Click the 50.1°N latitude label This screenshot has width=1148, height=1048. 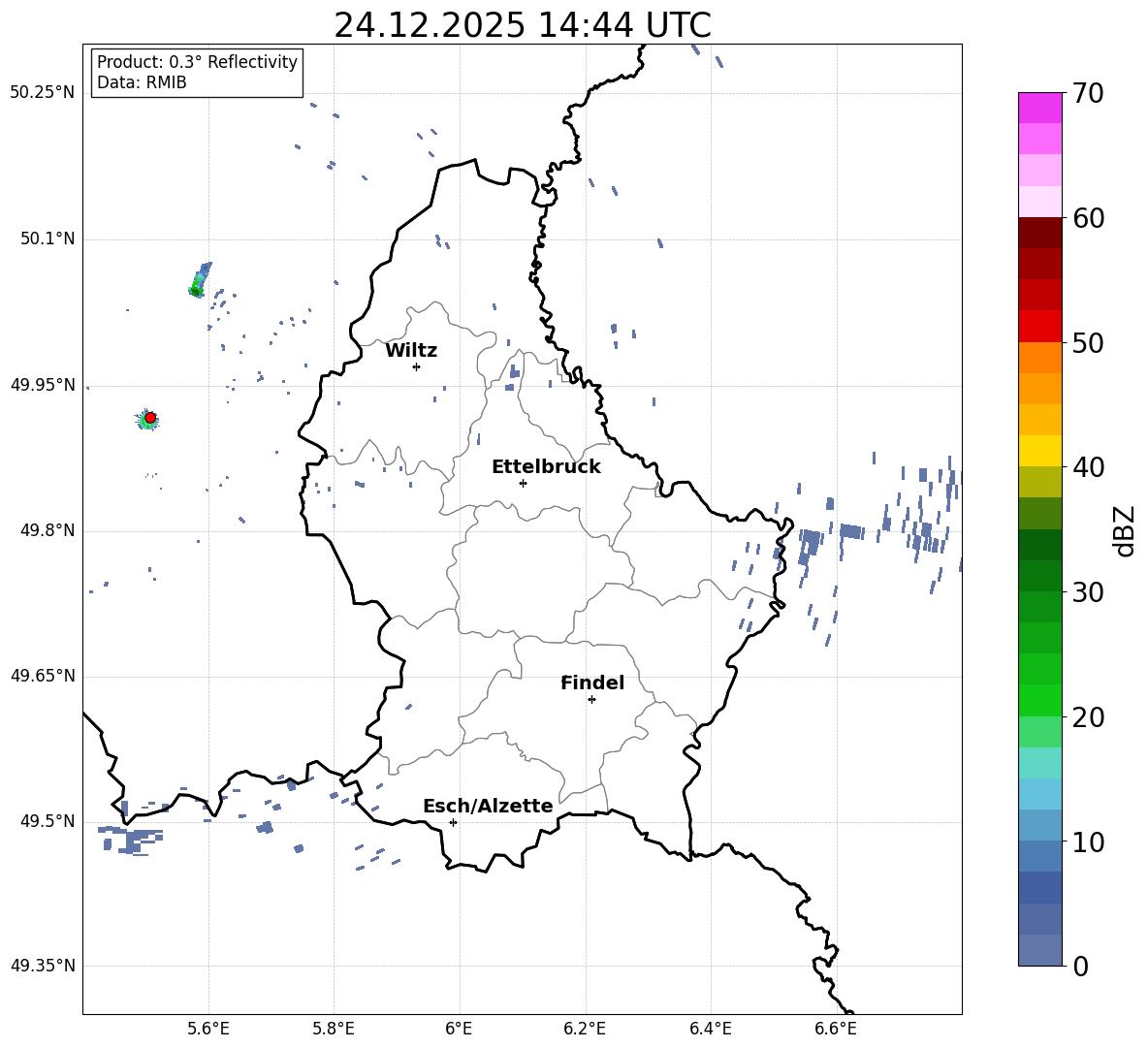tap(48, 238)
